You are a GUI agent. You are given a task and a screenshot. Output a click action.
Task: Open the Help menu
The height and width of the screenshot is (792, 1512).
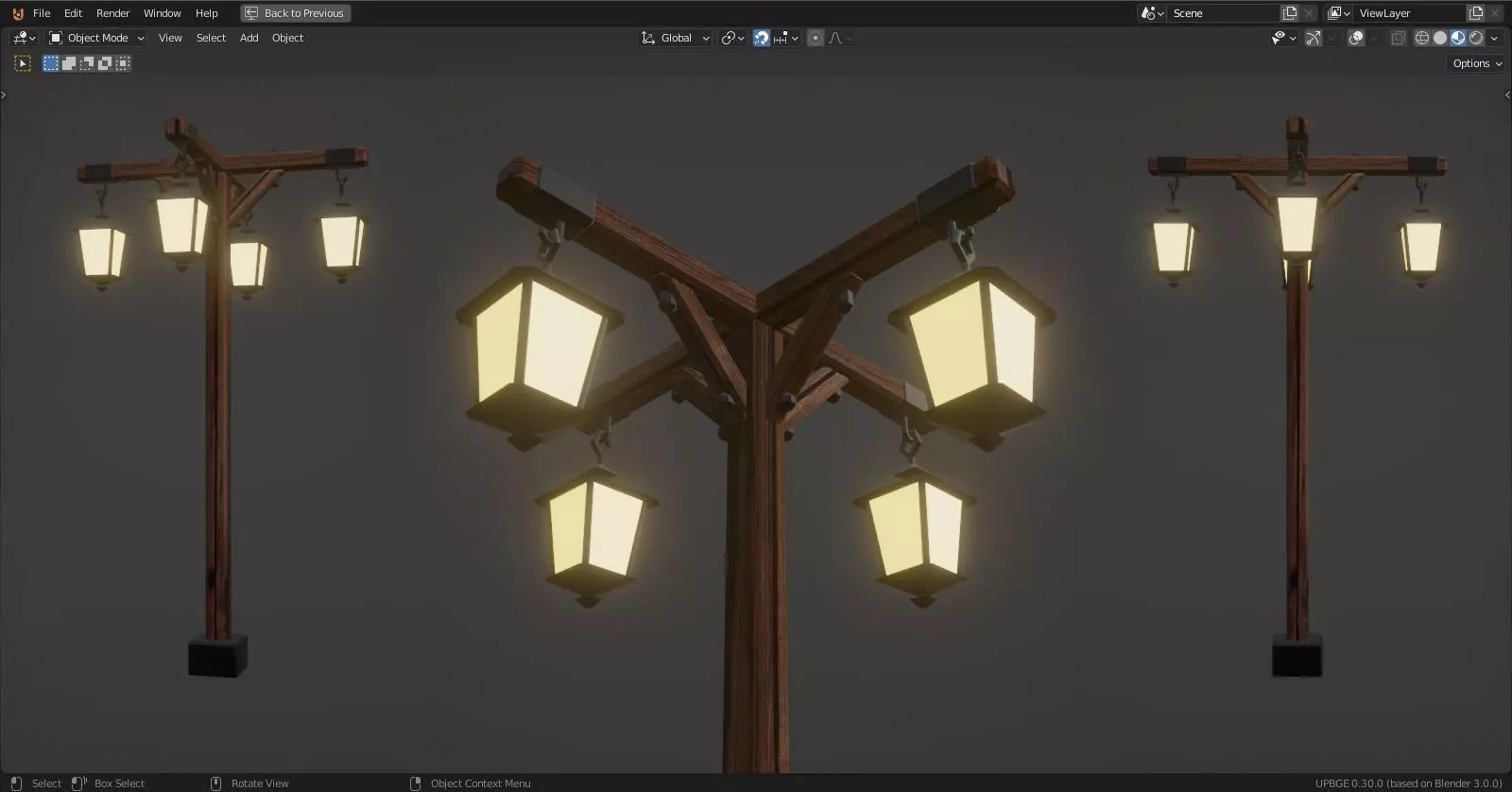click(206, 13)
